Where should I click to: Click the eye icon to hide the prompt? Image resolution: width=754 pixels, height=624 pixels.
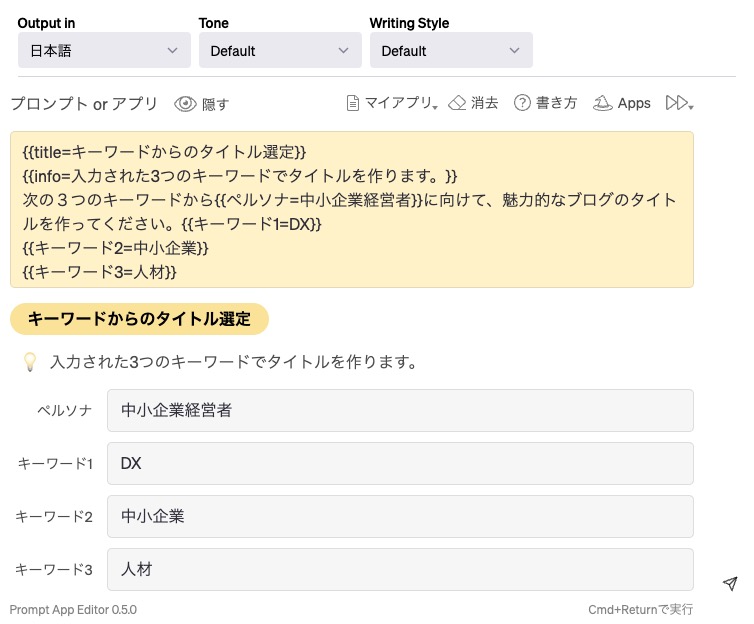pos(185,104)
